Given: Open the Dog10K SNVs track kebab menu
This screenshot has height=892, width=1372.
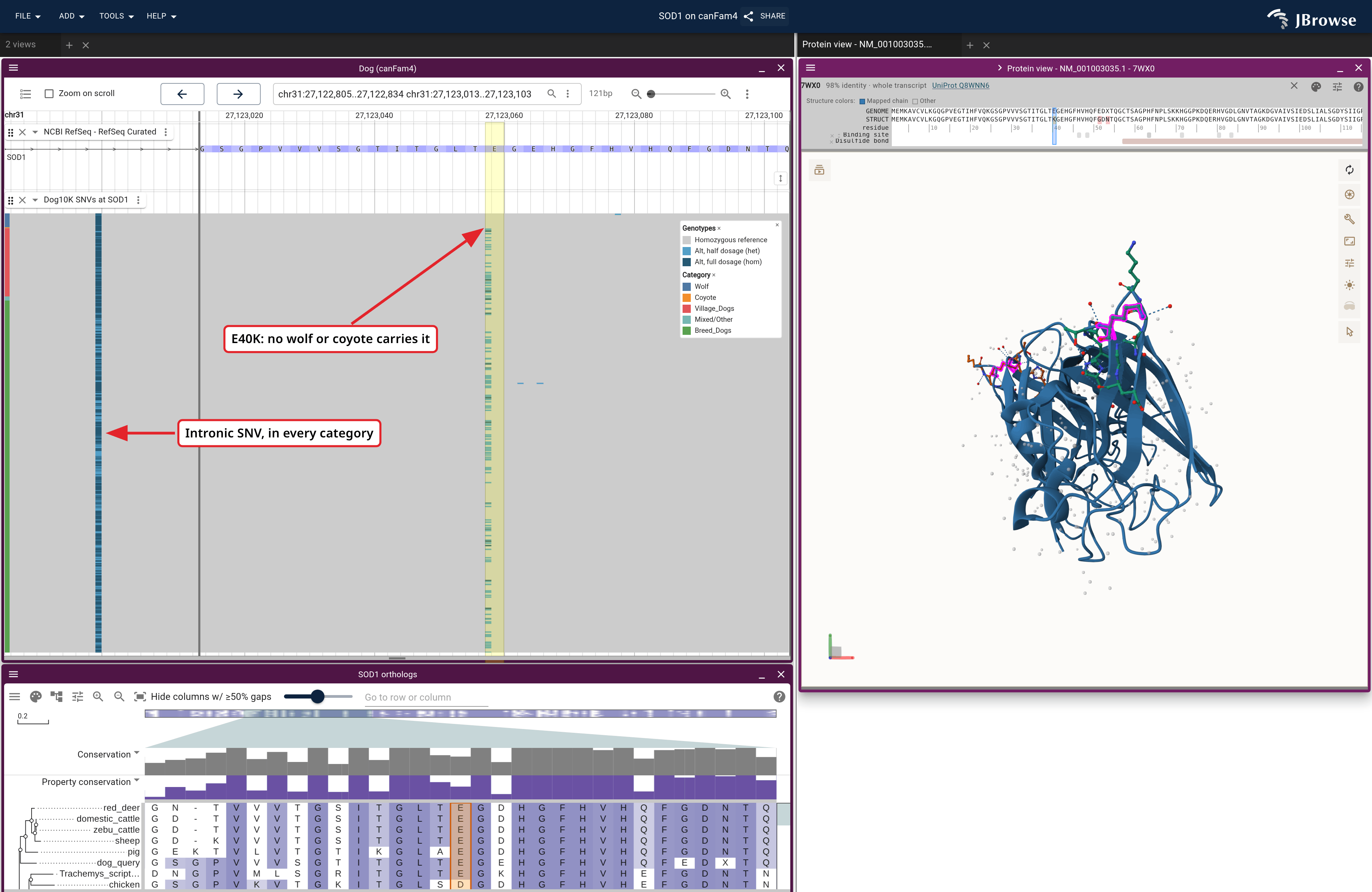Looking at the screenshot, I should tap(138, 200).
